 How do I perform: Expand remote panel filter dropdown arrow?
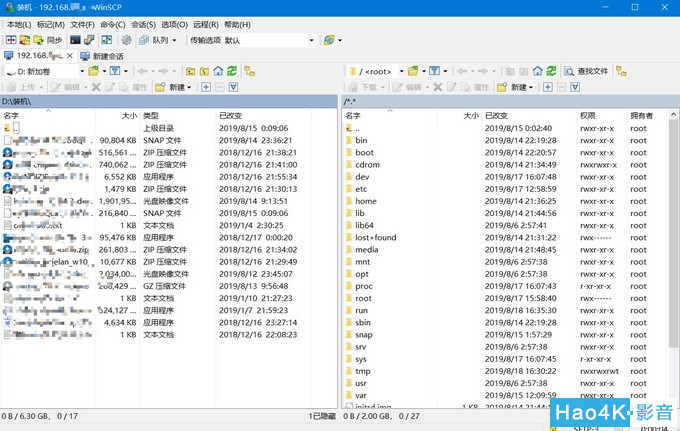tap(445, 72)
